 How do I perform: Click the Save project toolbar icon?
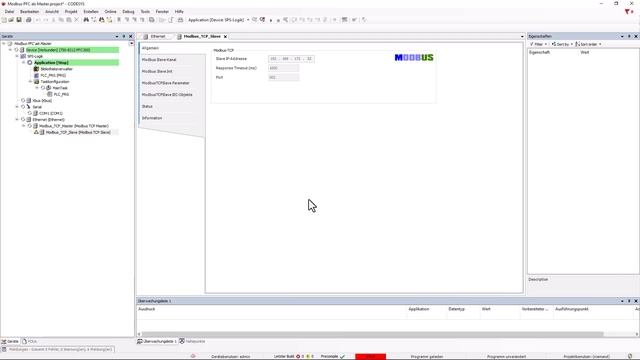coord(19,20)
